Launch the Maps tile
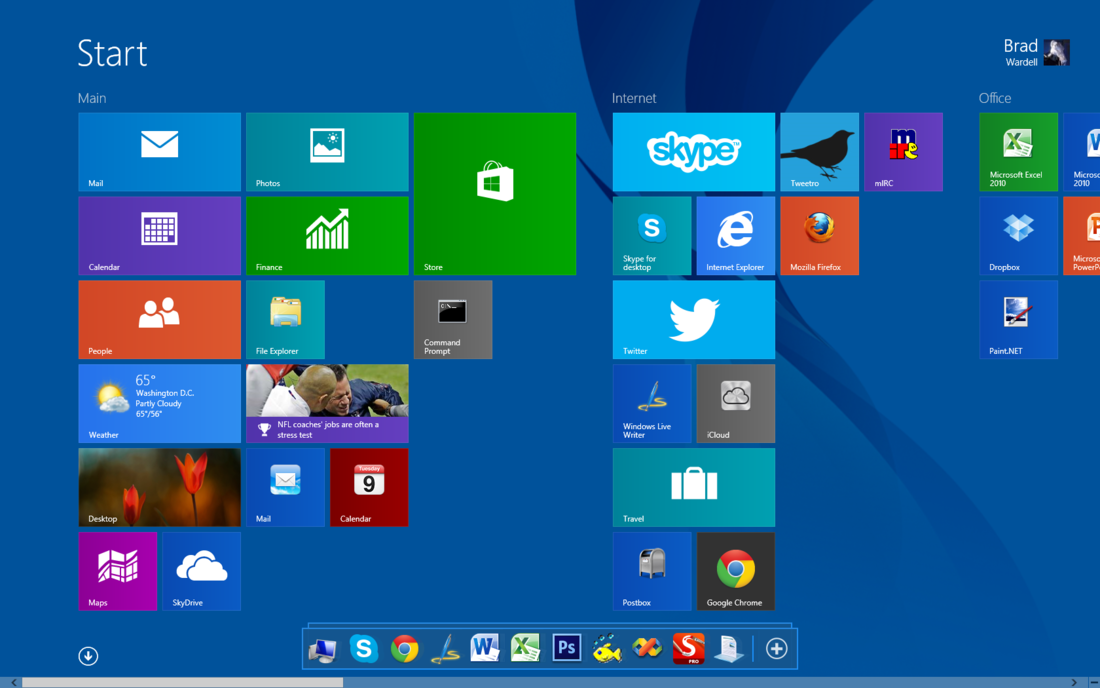Viewport: 1100px width, 688px height. 118,572
